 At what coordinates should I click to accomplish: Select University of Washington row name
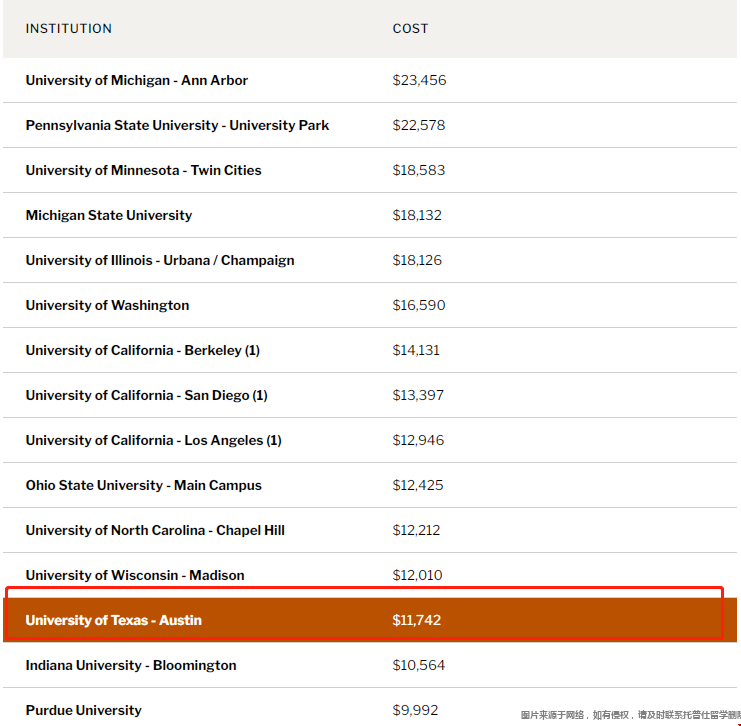[x=107, y=305]
